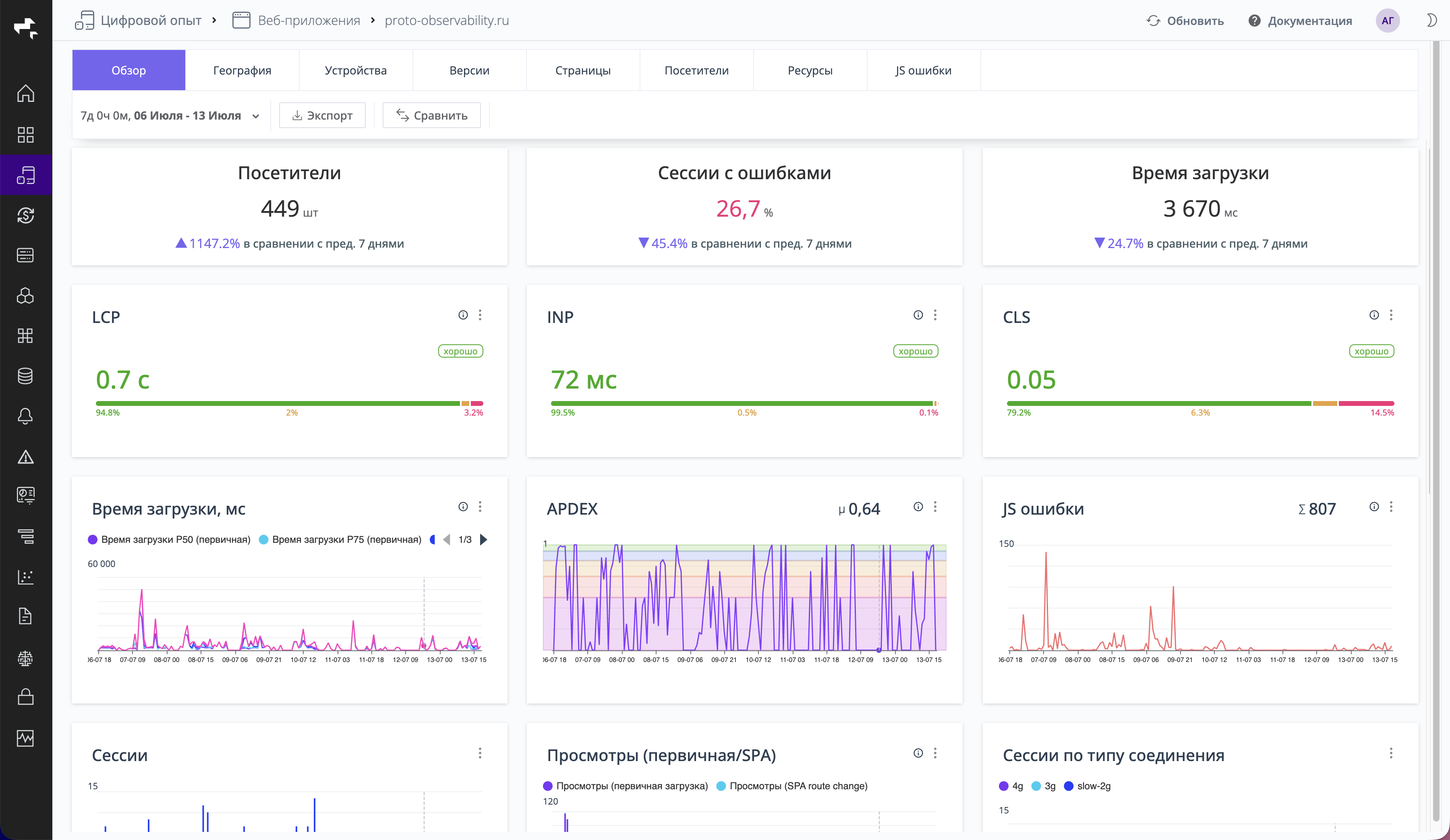Screen dimensions: 1450x840
Task: Expand the date range 06 Июля - 13 Июля
Action: pyautogui.click(x=170, y=116)
